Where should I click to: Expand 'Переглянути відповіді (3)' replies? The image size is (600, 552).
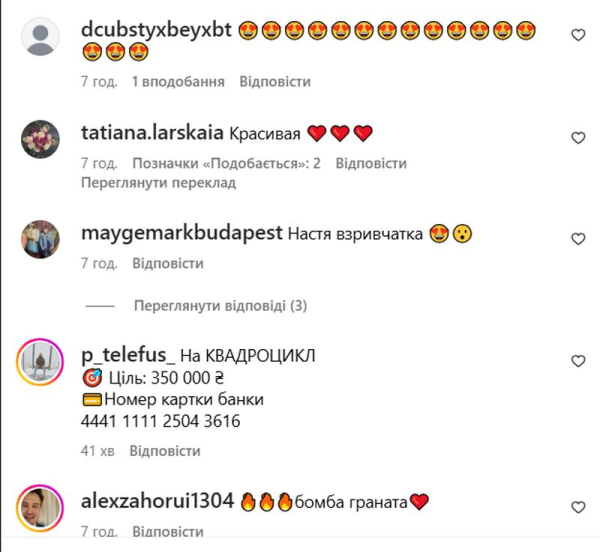(x=220, y=306)
